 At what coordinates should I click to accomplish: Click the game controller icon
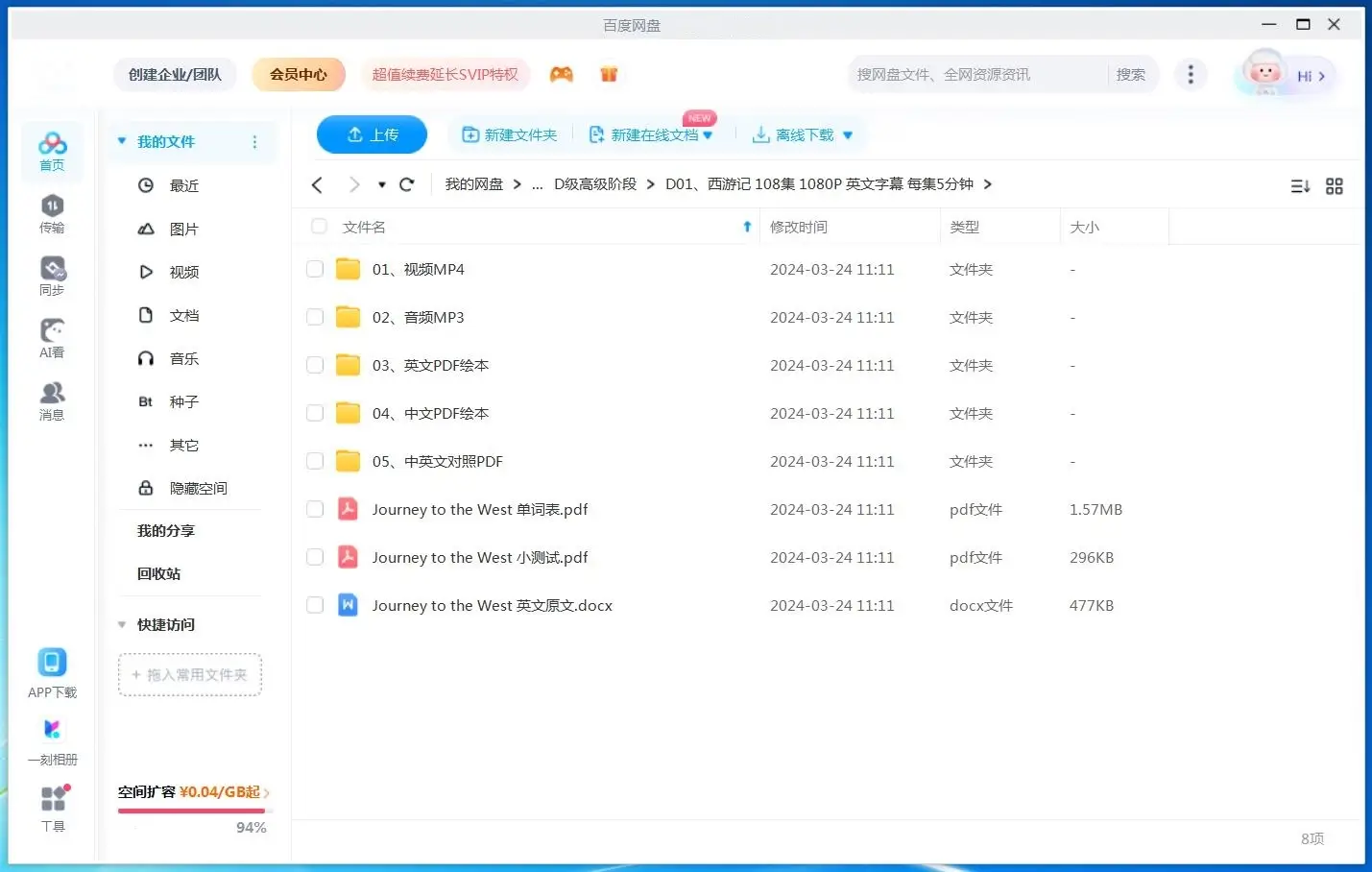[561, 74]
